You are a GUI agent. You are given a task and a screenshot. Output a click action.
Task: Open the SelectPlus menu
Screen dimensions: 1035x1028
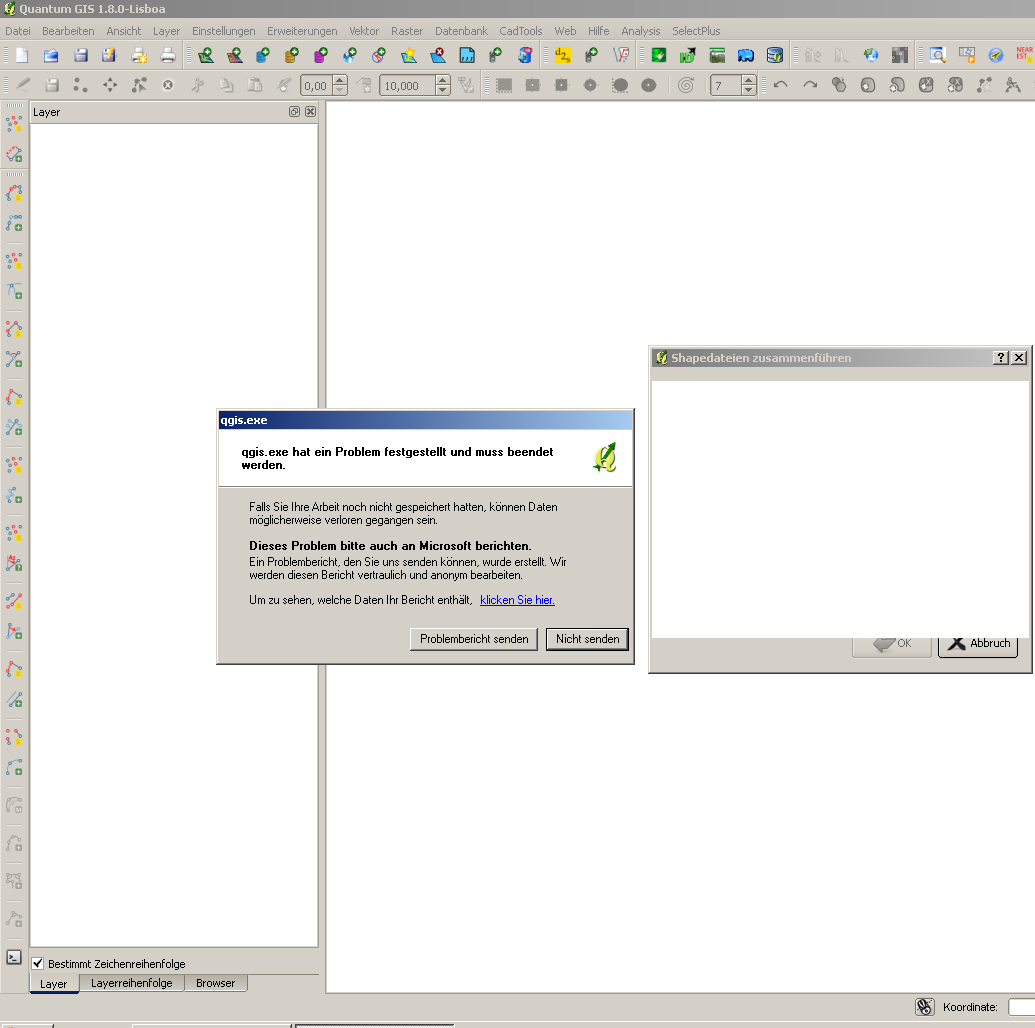coord(696,31)
